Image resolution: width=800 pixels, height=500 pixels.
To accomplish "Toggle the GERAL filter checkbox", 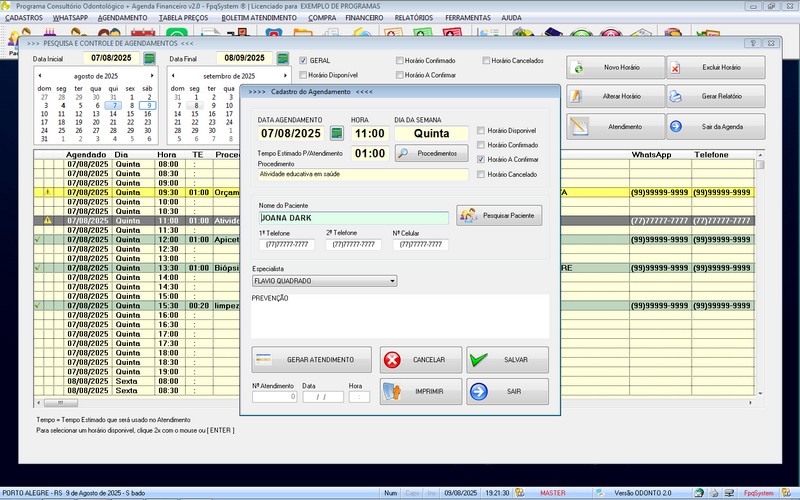I will pos(303,60).
